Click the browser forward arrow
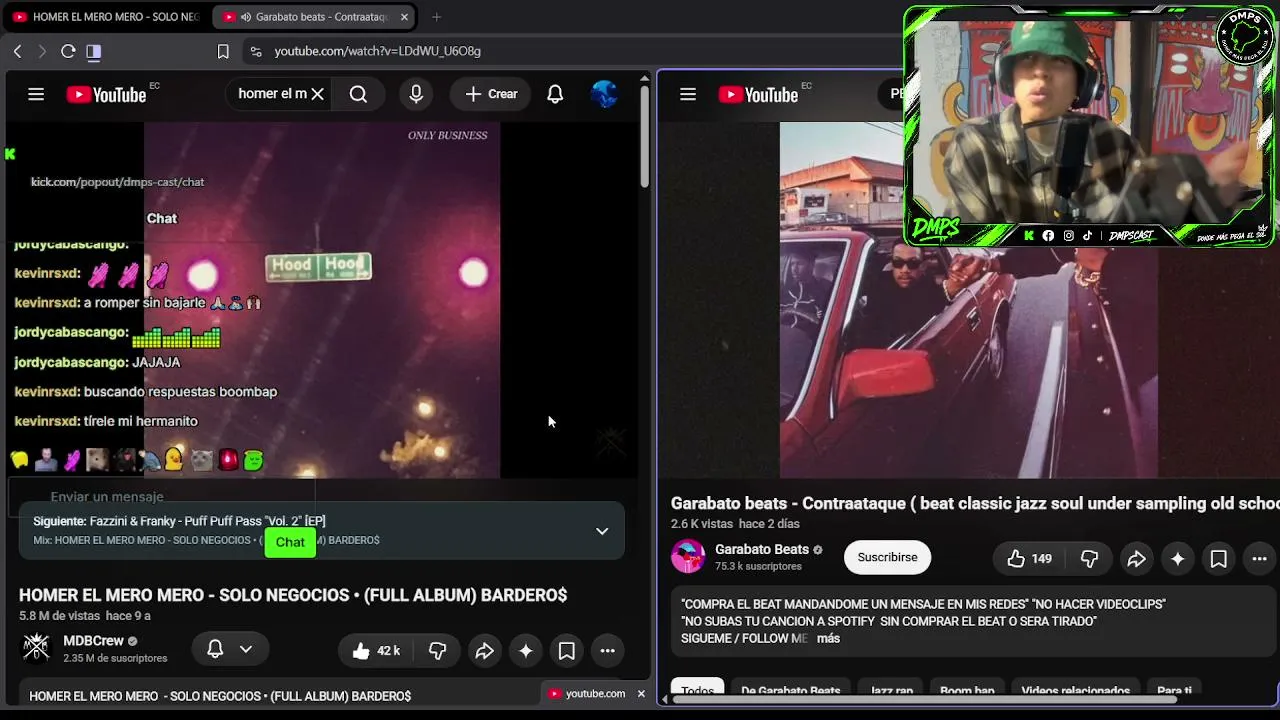1280x720 pixels. pos(42,51)
